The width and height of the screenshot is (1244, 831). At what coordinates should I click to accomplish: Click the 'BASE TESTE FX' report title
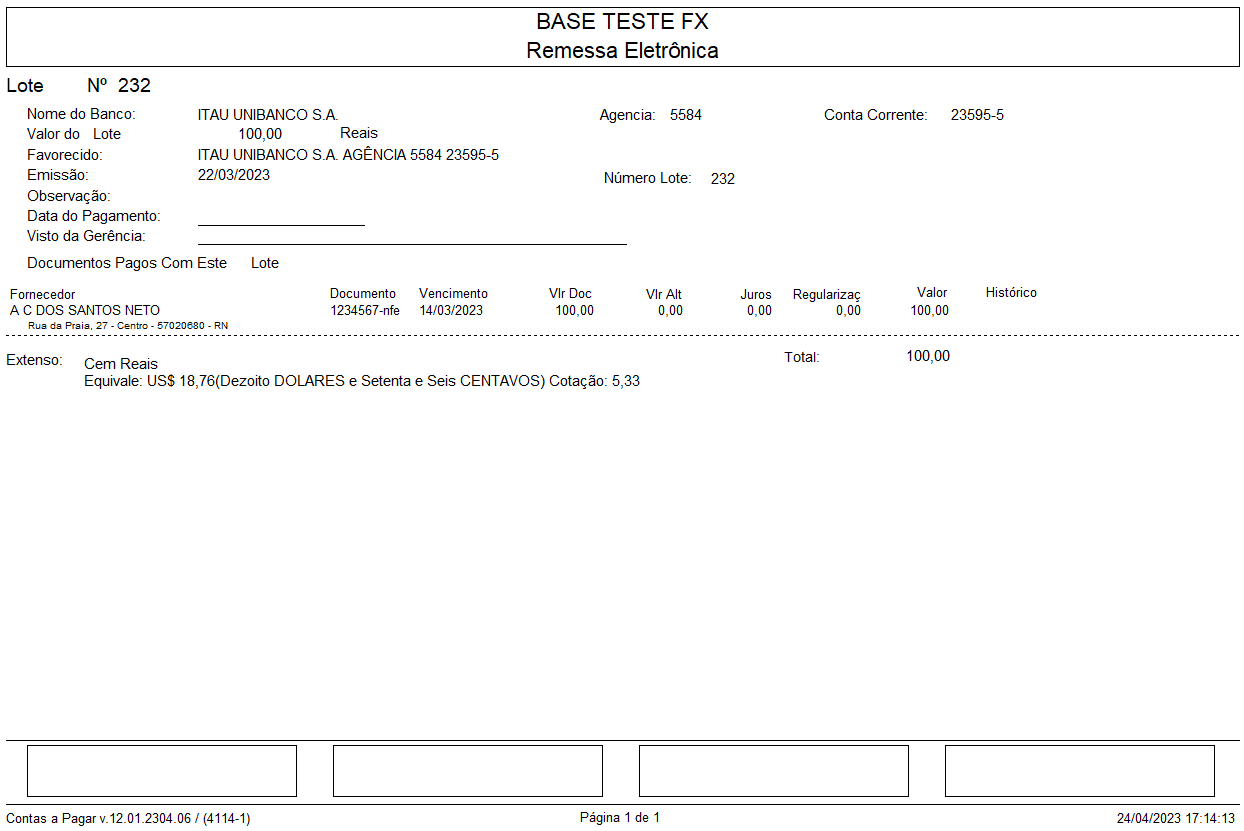point(622,22)
